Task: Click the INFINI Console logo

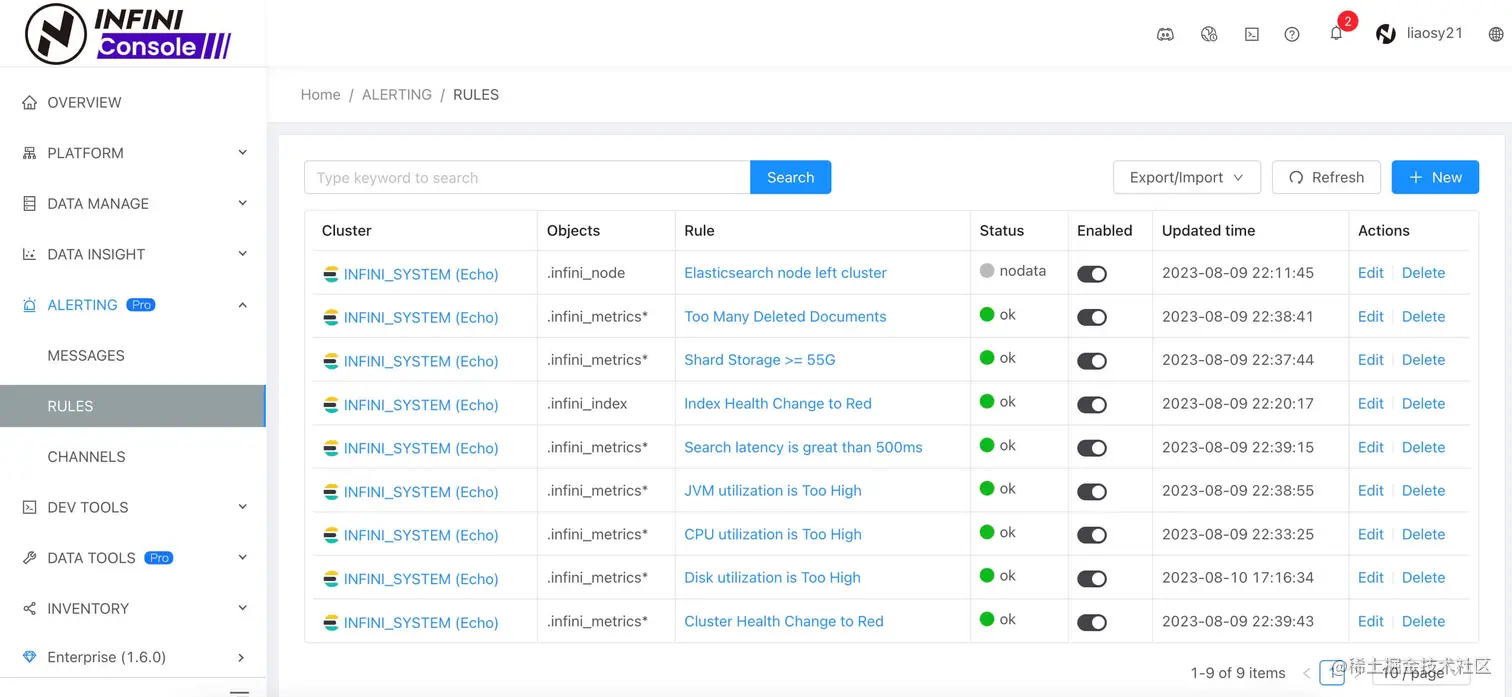Action: 129,33
